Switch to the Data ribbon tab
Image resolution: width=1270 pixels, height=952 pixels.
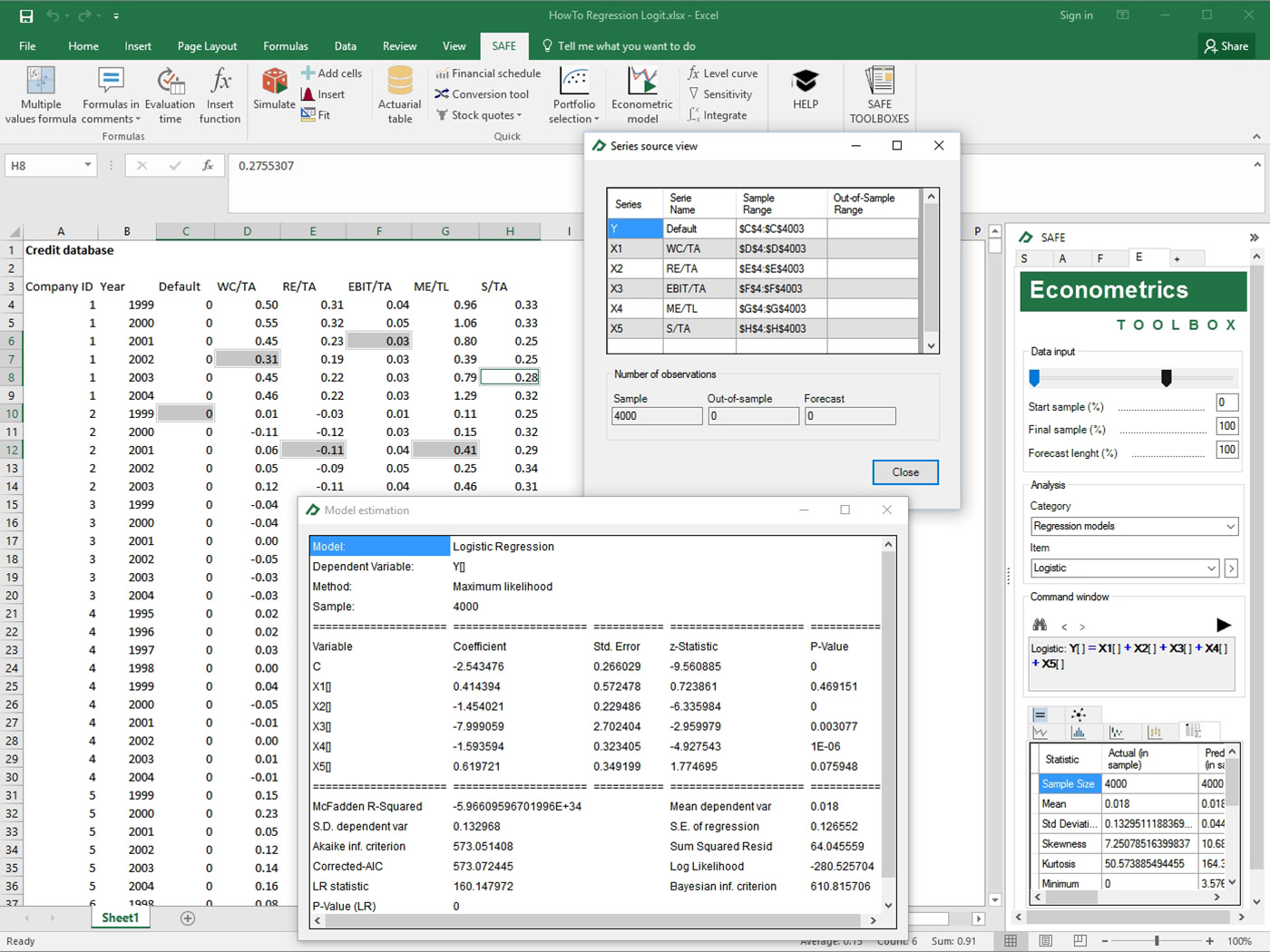pyautogui.click(x=346, y=46)
